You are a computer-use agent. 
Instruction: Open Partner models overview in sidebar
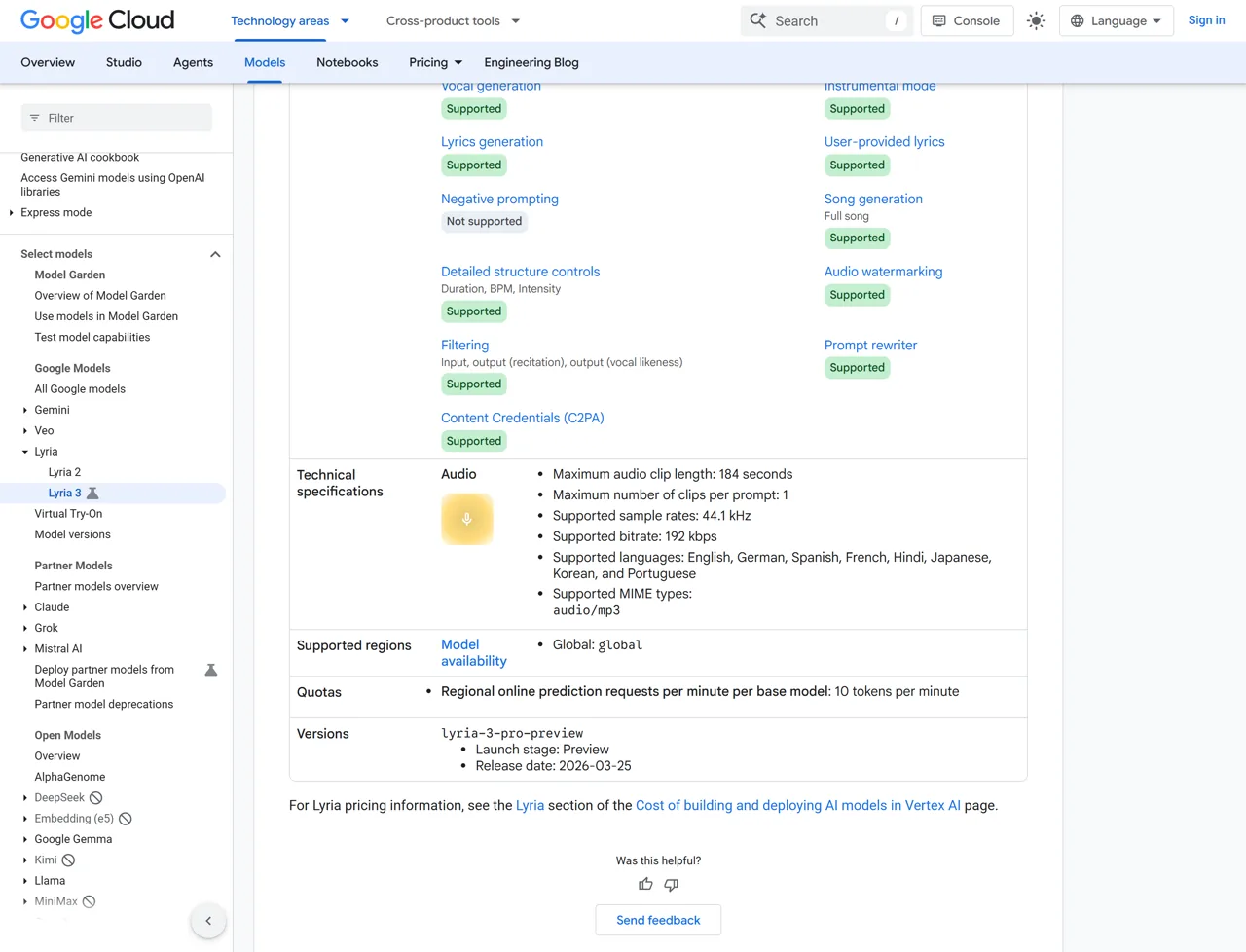(96, 587)
